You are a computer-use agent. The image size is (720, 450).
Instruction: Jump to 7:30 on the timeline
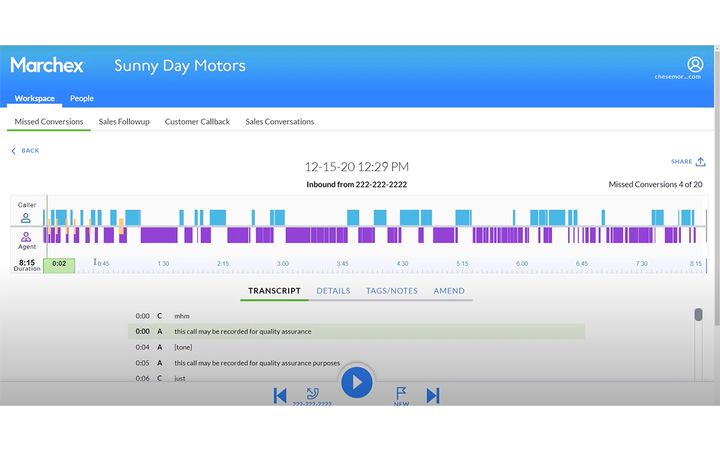(641, 264)
